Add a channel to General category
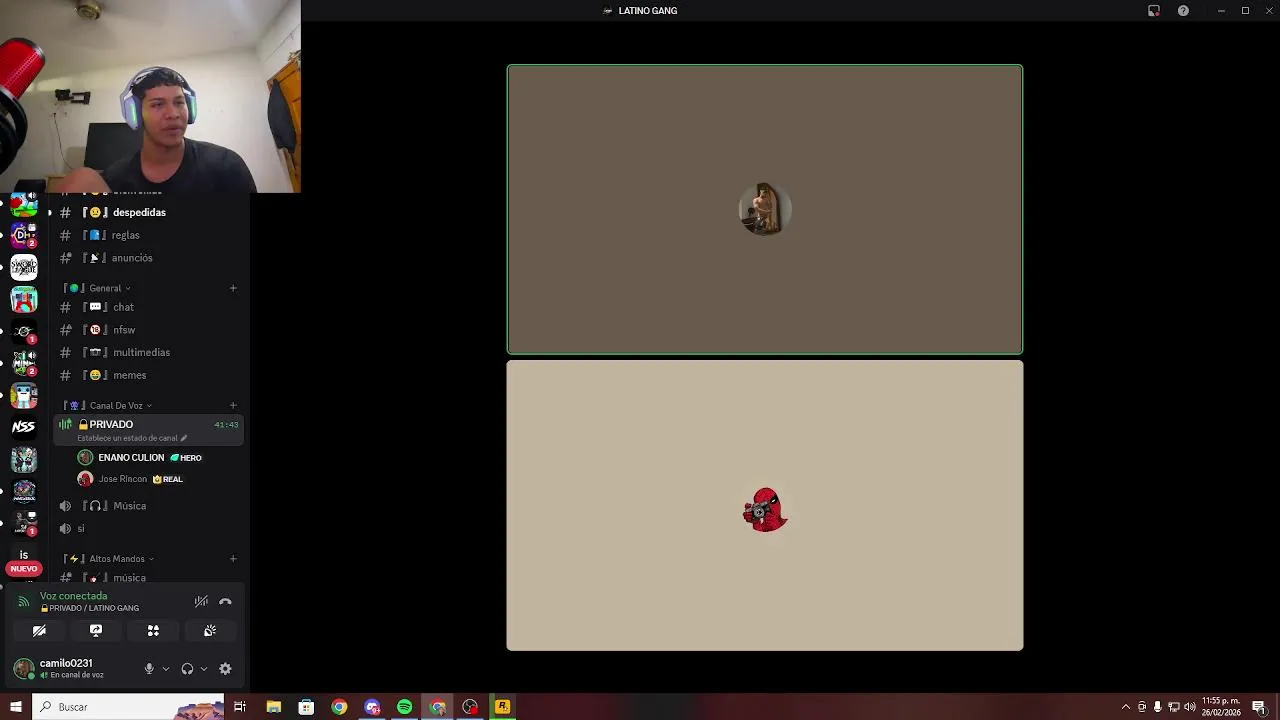 point(233,288)
